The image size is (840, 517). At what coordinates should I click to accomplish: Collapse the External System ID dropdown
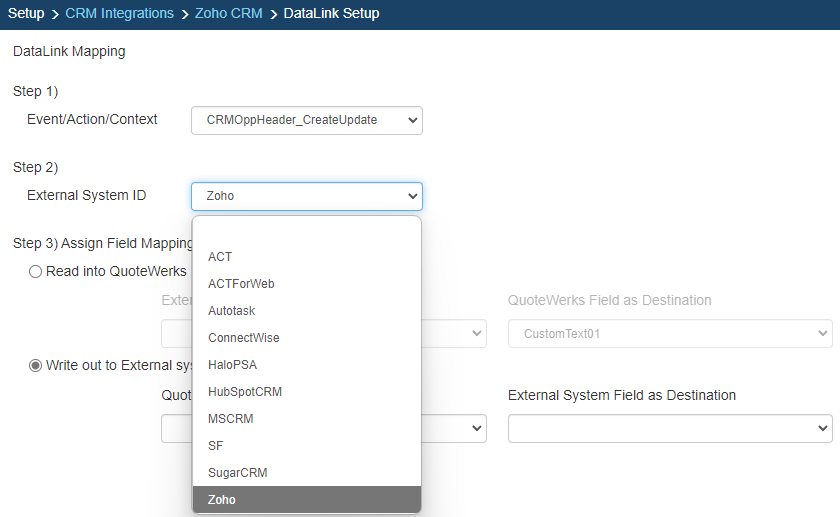point(306,196)
